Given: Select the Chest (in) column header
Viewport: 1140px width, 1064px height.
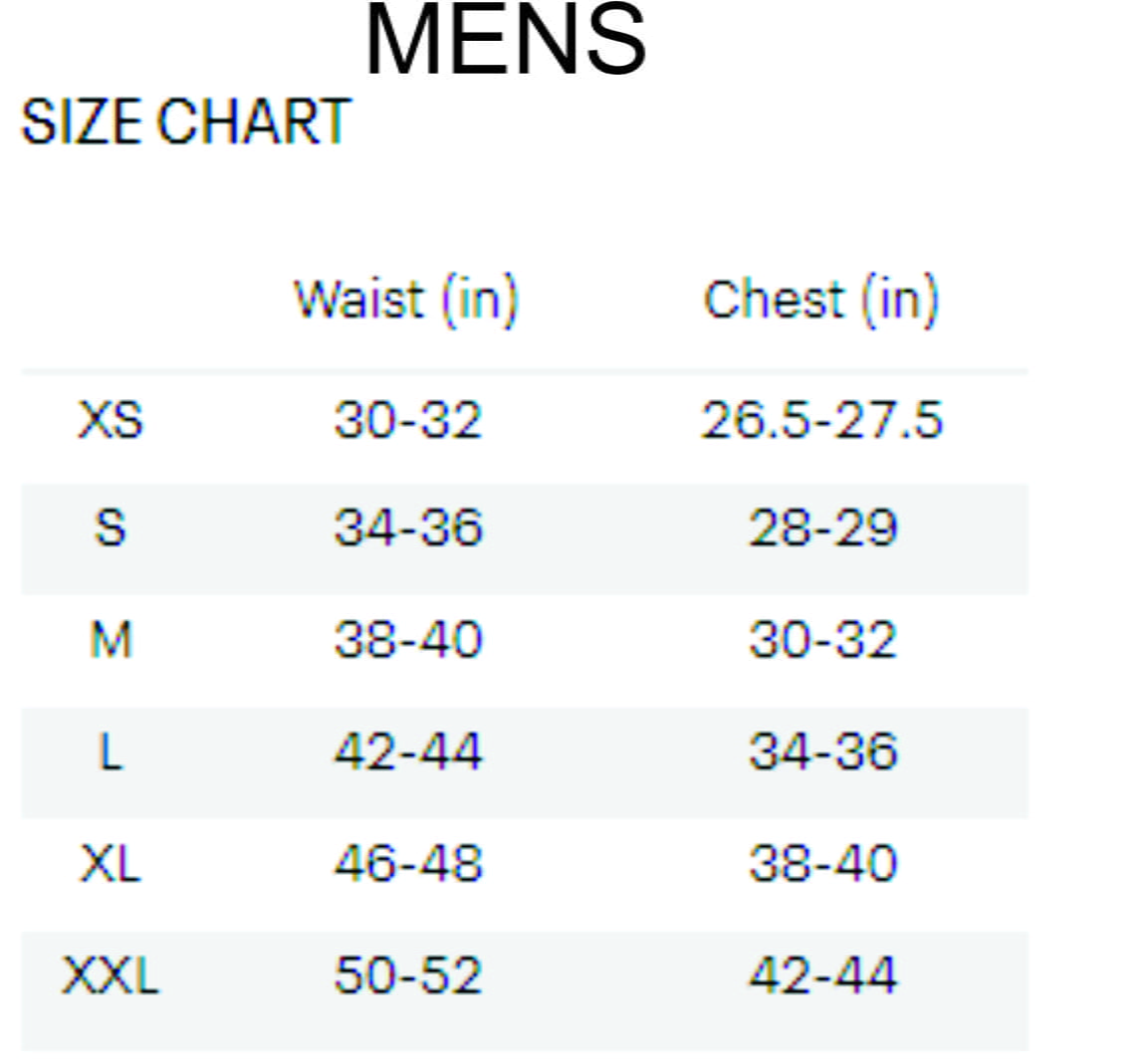Looking at the screenshot, I should click(821, 299).
